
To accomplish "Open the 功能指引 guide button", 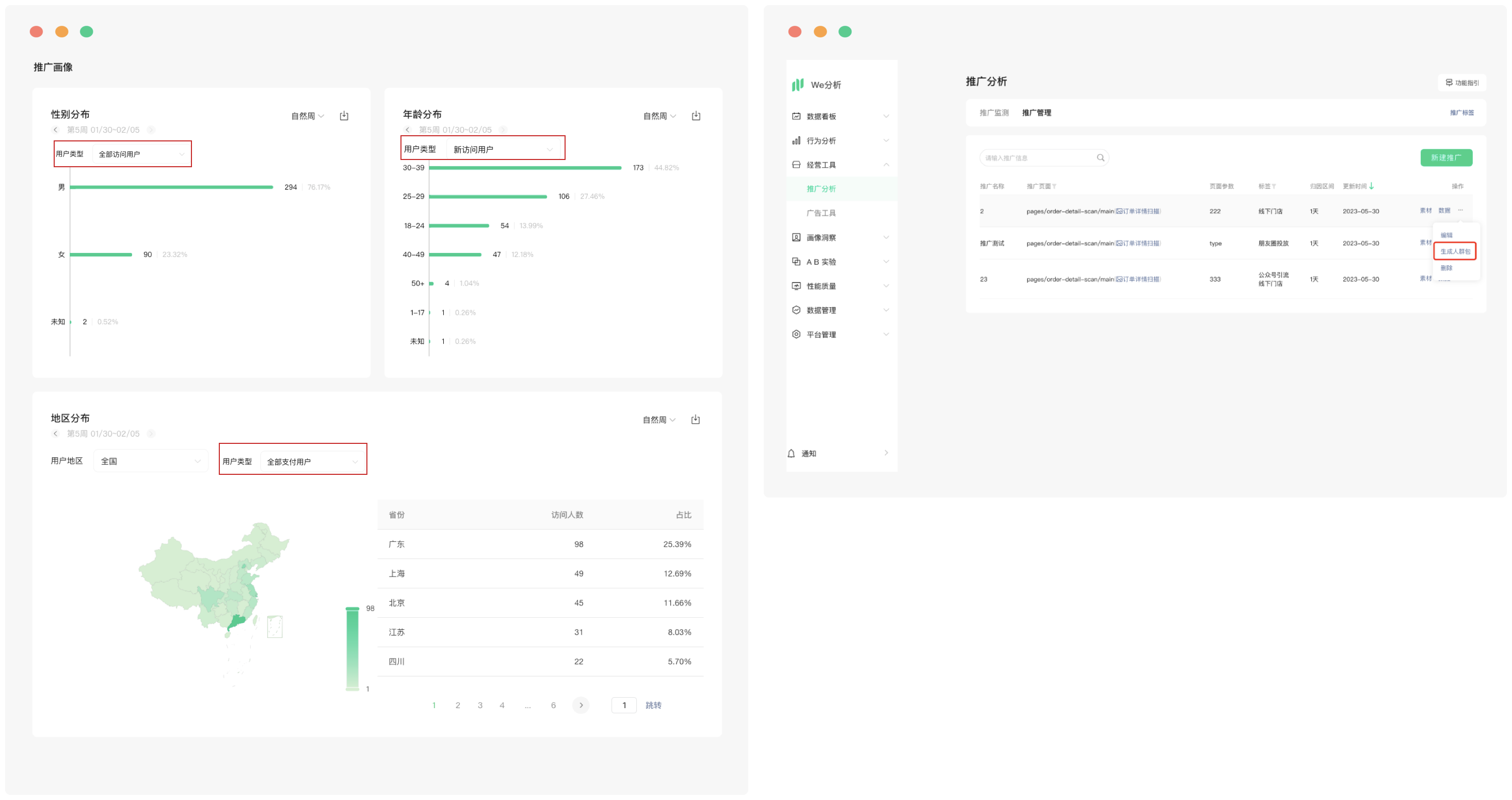I will point(1461,83).
